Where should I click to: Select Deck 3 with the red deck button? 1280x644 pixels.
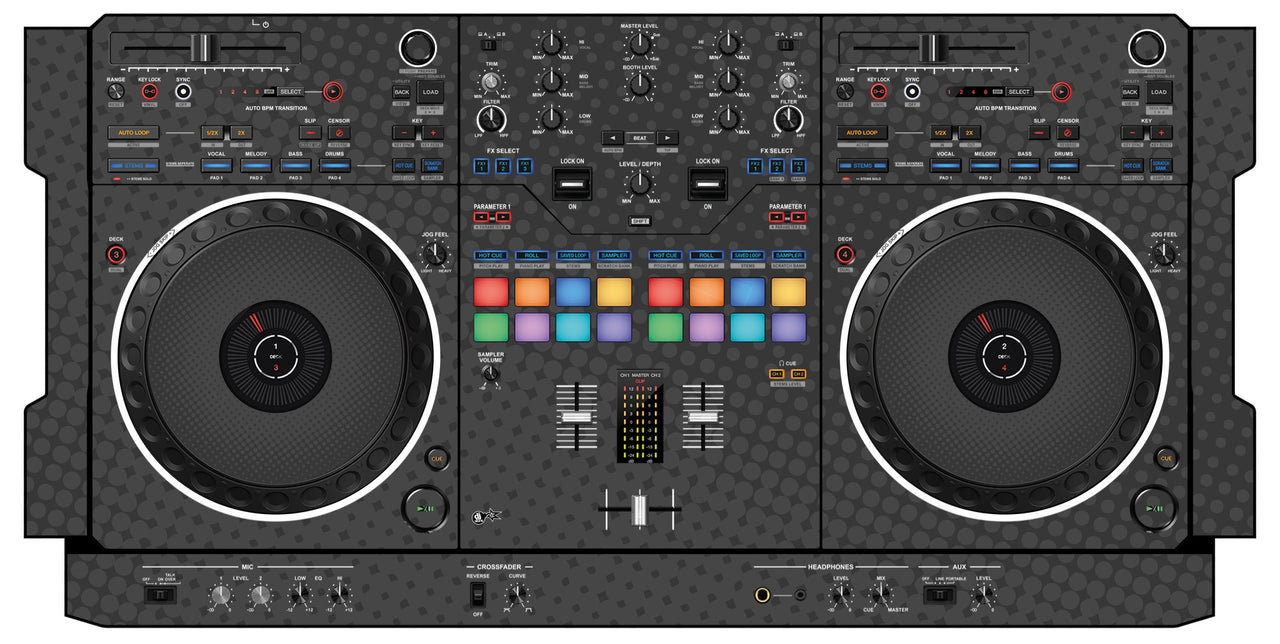coord(116,254)
